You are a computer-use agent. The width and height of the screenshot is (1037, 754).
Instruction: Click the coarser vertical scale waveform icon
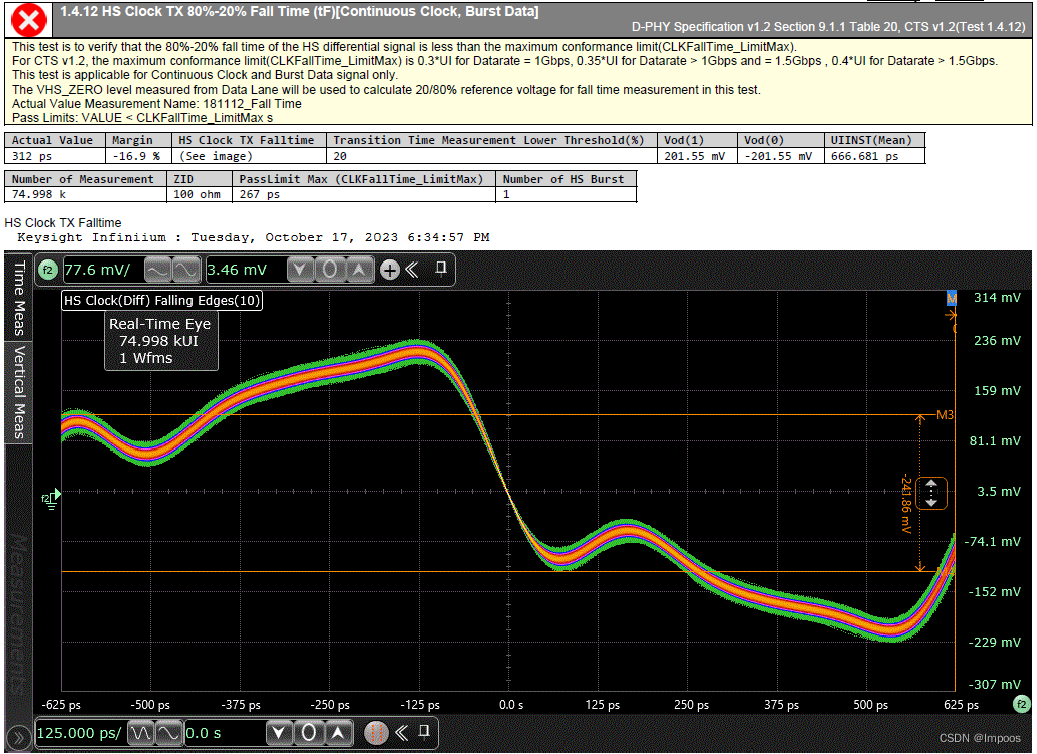click(157, 270)
